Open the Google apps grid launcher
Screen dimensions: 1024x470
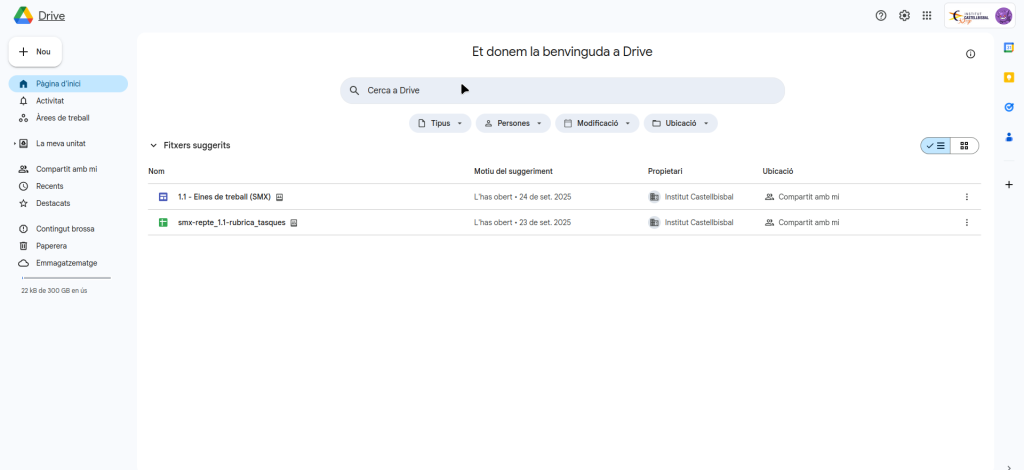click(927, 16)
